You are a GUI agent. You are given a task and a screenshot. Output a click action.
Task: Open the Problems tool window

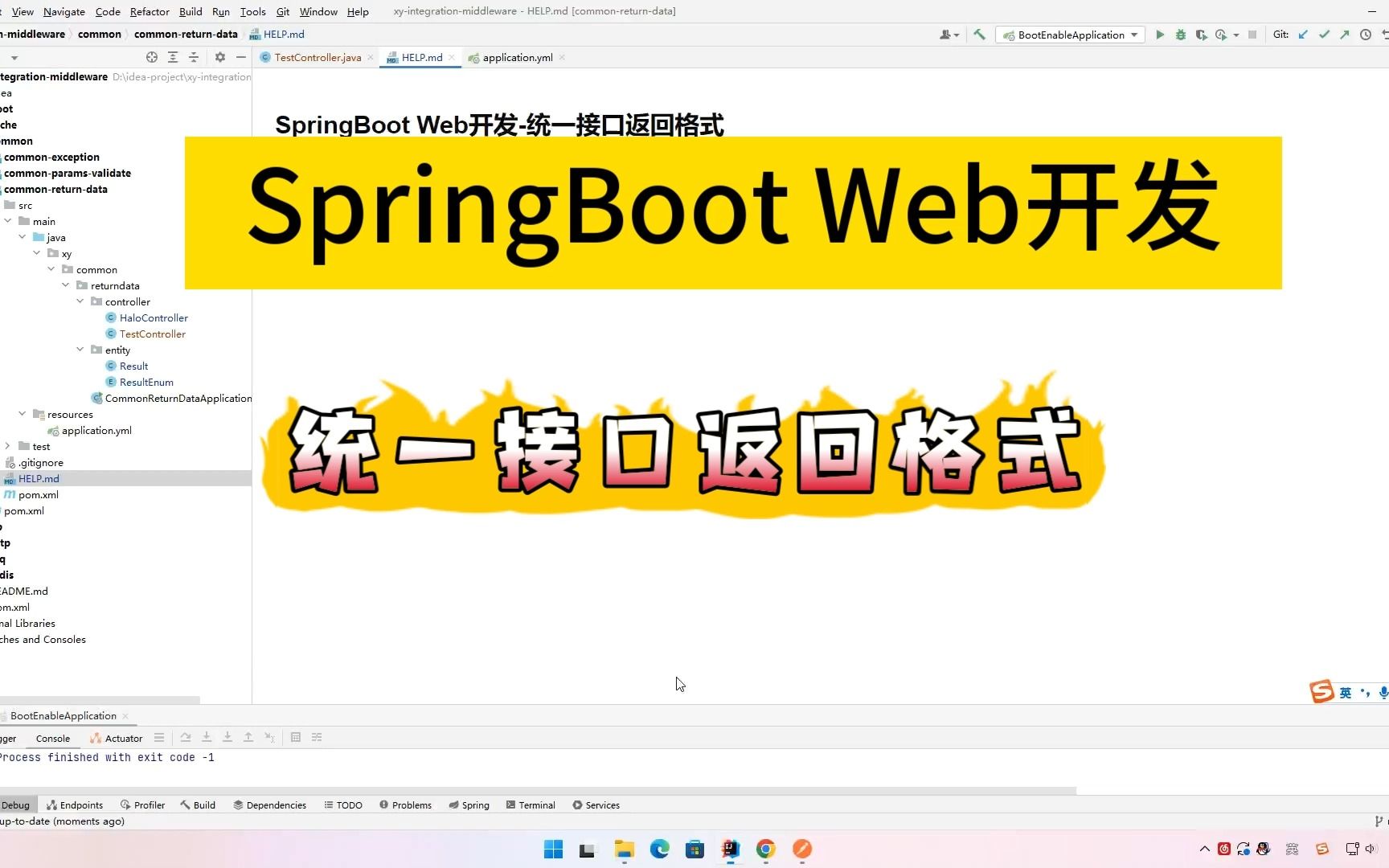point(405,805)
